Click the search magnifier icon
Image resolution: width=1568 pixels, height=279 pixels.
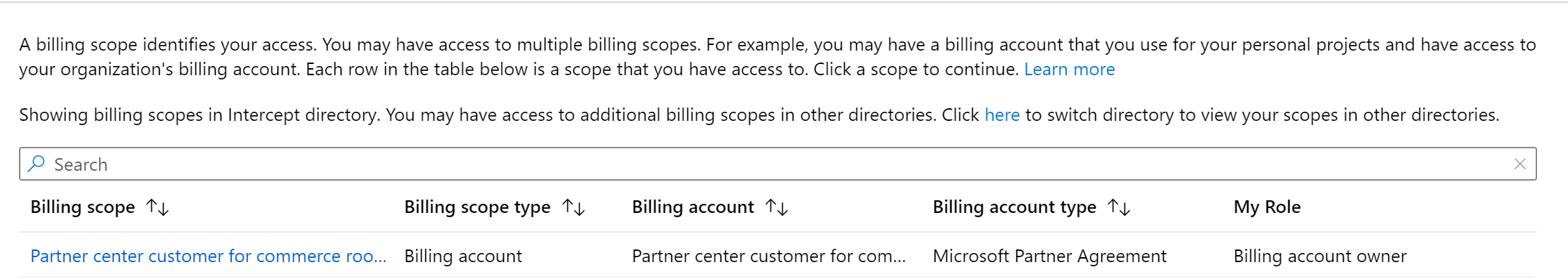[37, 164]
